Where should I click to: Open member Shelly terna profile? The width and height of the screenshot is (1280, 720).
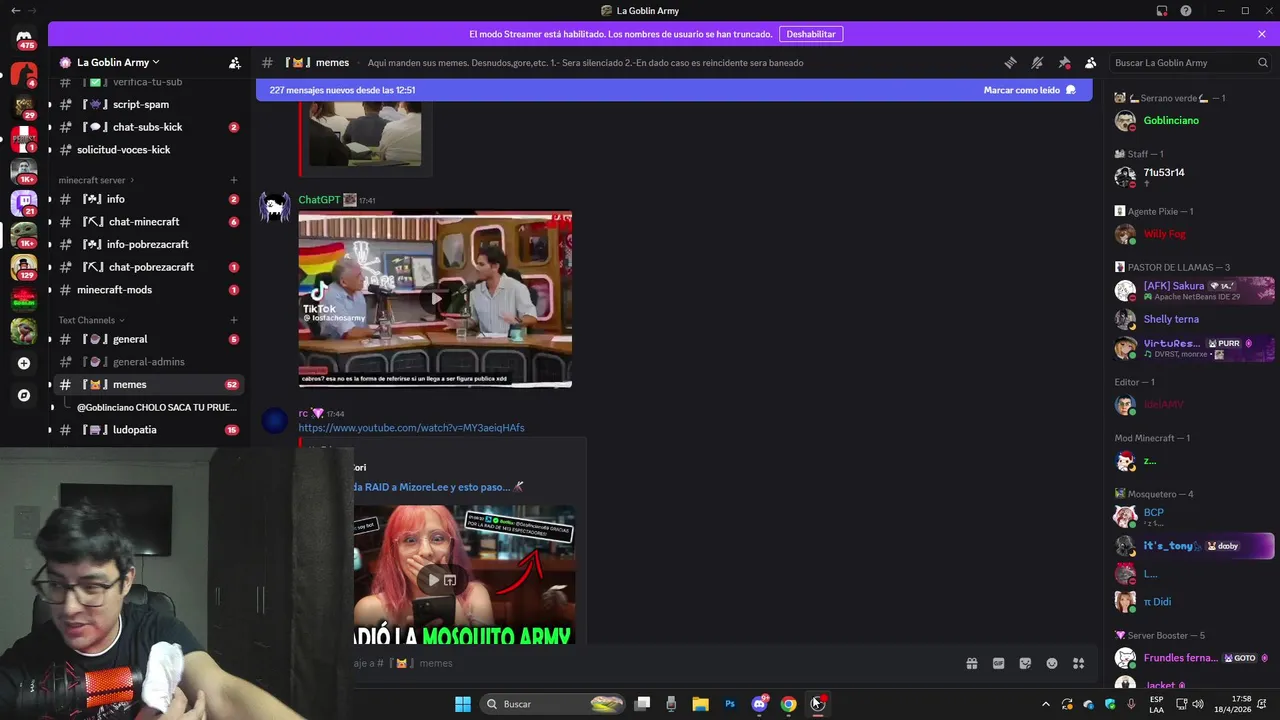click(1192, 319)
